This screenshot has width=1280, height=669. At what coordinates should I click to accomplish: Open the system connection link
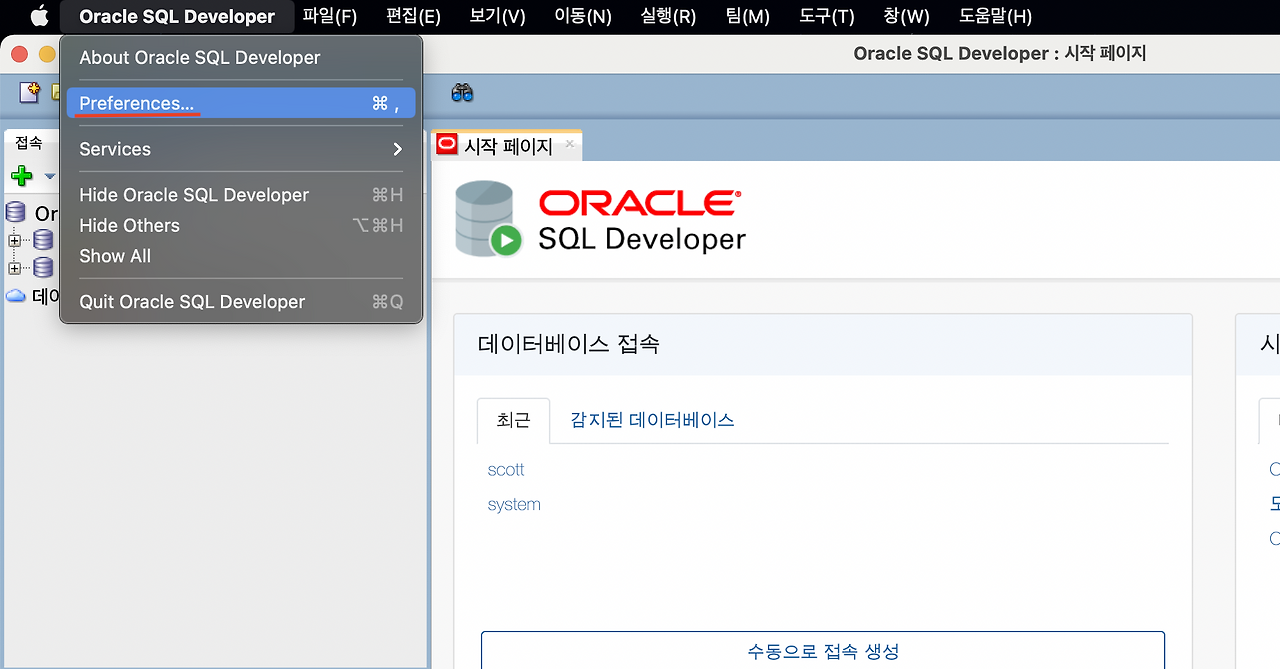point(513,504)
